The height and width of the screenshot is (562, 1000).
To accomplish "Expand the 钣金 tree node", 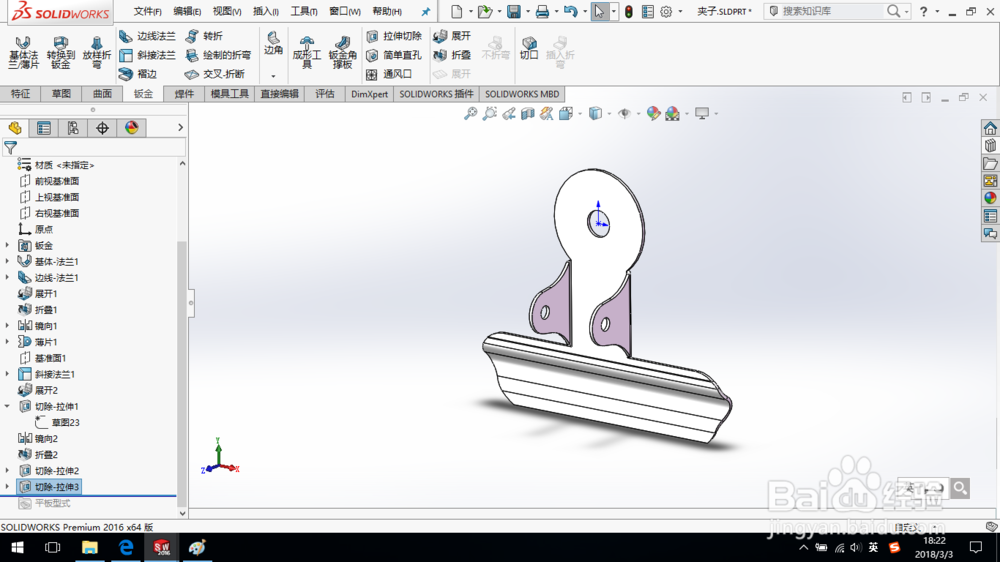I will coord(7,246).
